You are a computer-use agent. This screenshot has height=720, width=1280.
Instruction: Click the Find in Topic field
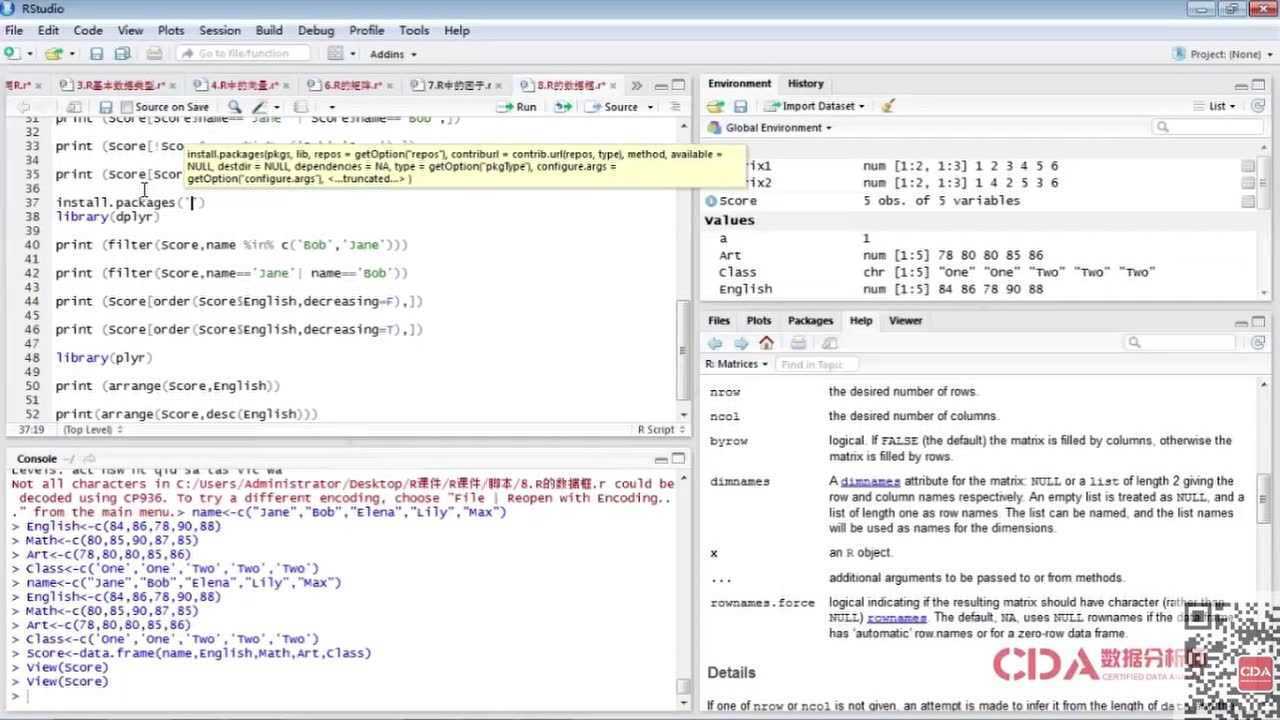(817, 365)
